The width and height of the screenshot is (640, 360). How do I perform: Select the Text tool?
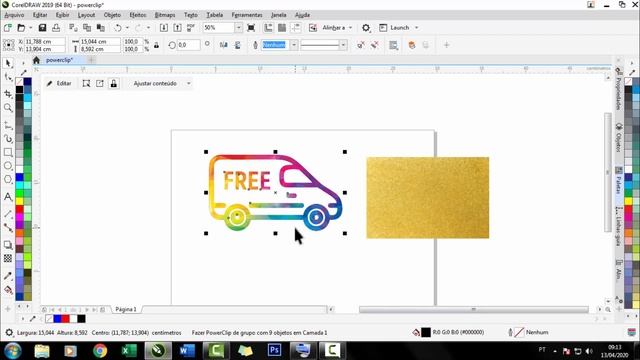click(x=8, y=197)
